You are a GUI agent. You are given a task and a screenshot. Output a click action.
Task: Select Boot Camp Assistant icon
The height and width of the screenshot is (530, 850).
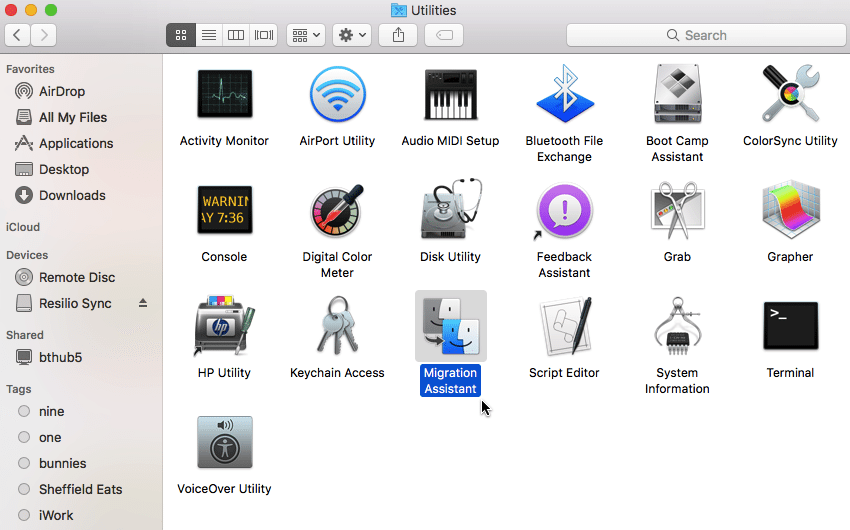tap(677, 94)
